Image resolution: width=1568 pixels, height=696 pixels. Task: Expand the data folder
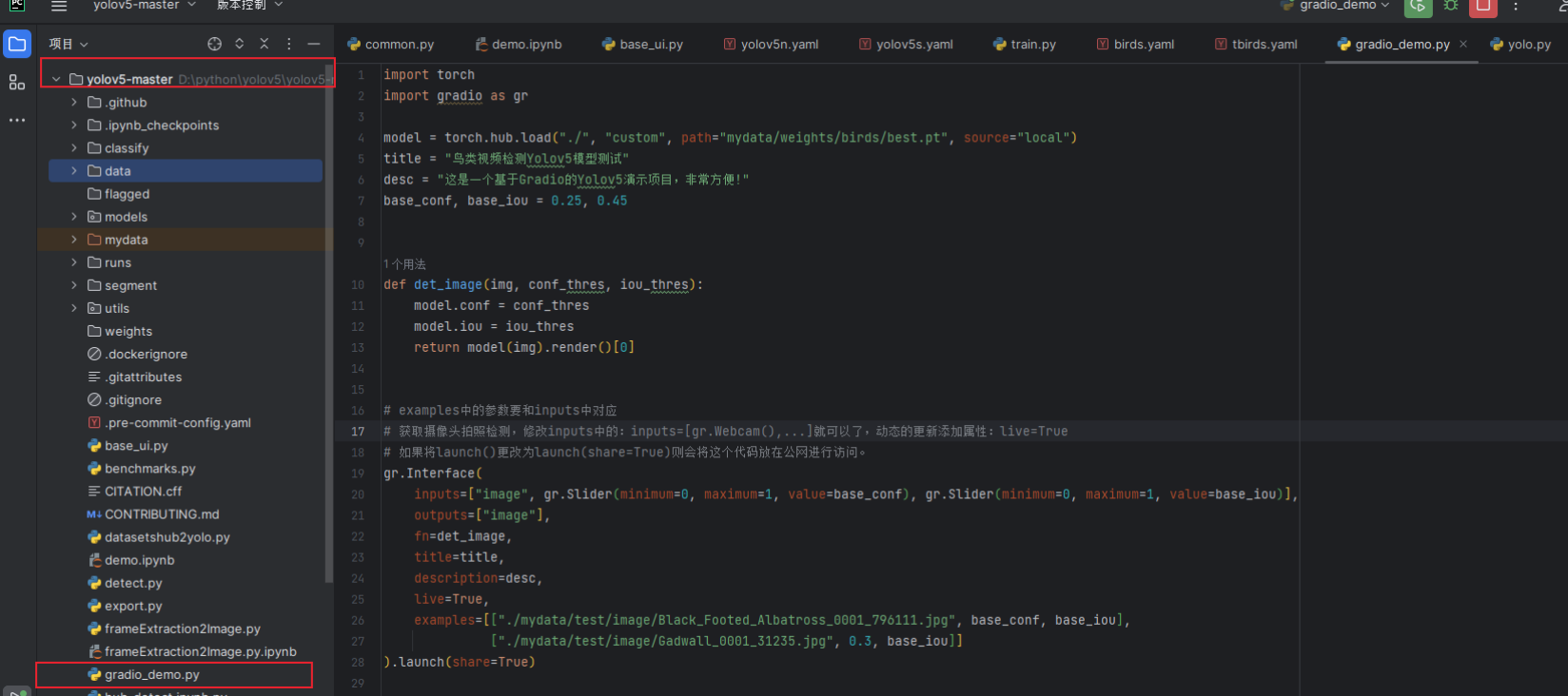pyautogui.click(x=74, y=170)
